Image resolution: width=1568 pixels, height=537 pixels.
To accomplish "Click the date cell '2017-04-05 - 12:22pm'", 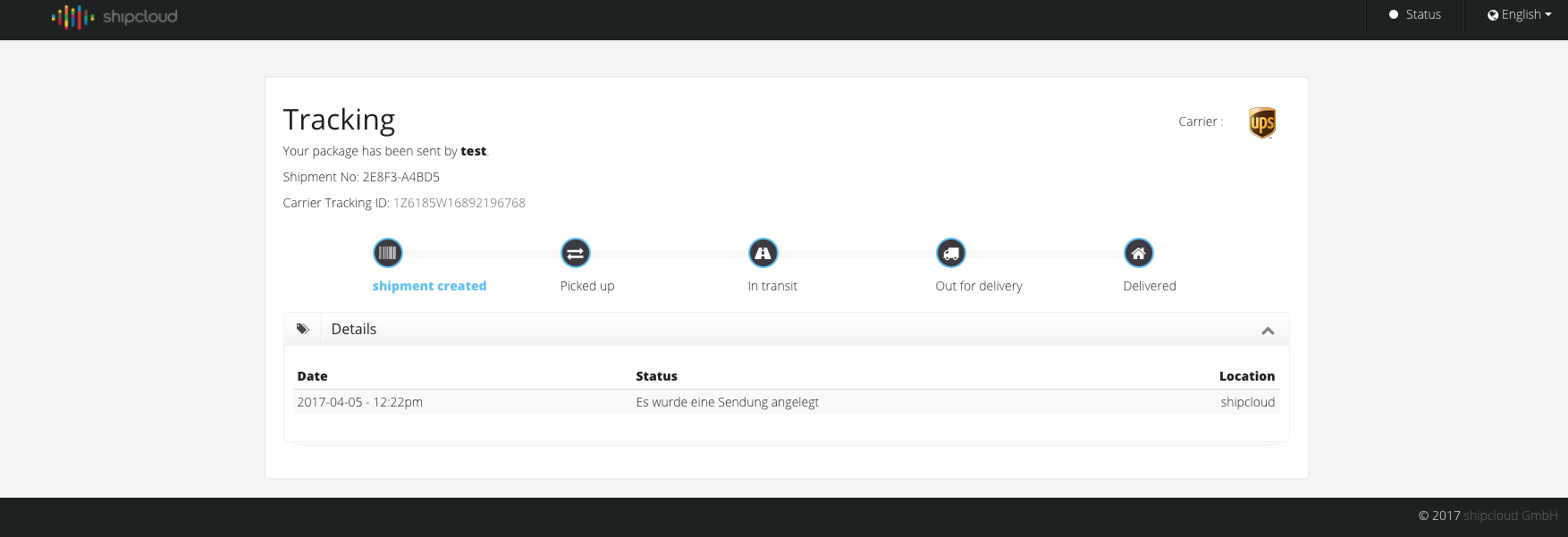I will [x=359, y=402].
